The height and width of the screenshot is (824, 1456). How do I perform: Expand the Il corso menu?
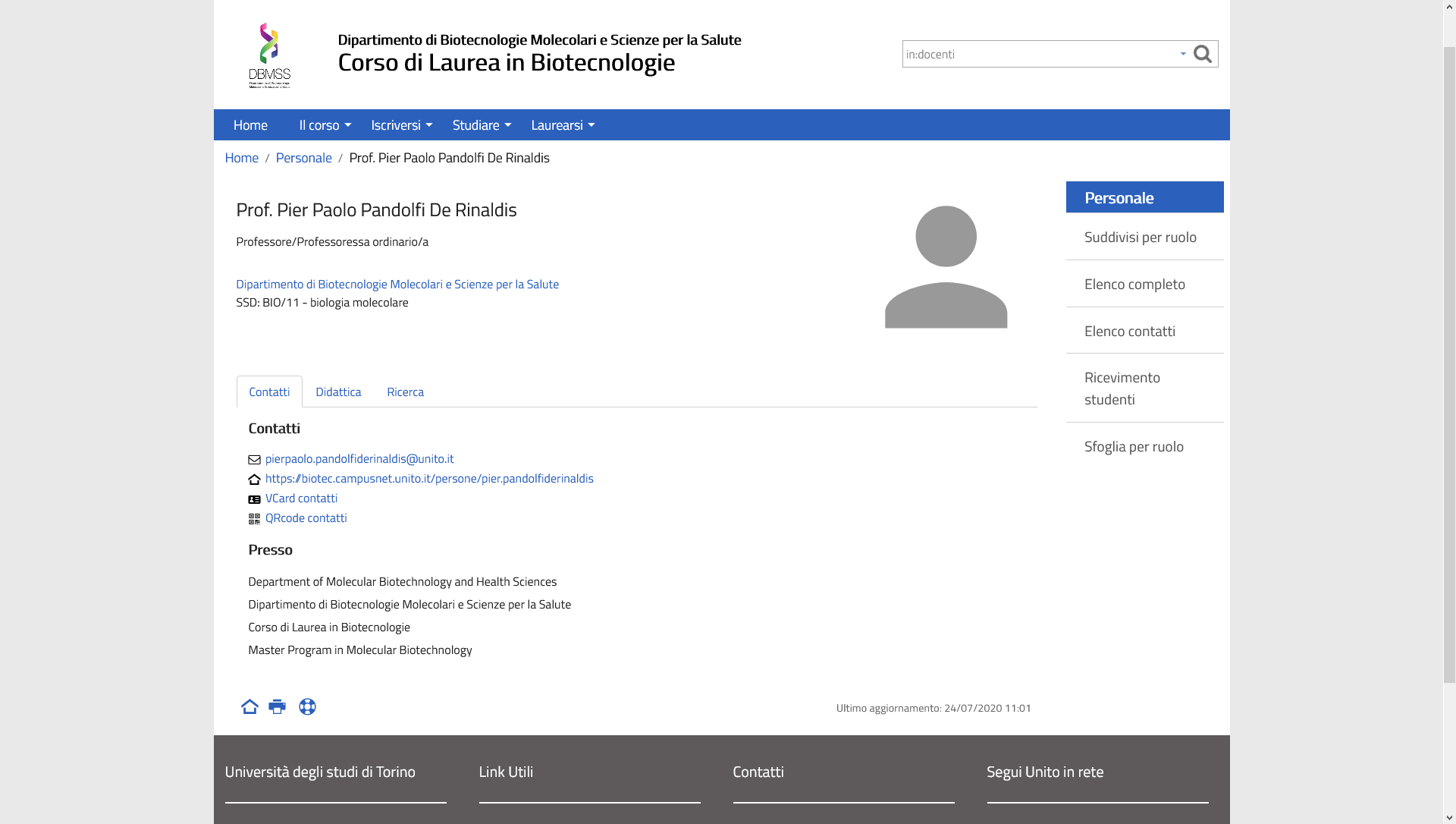tap(324, 125)
